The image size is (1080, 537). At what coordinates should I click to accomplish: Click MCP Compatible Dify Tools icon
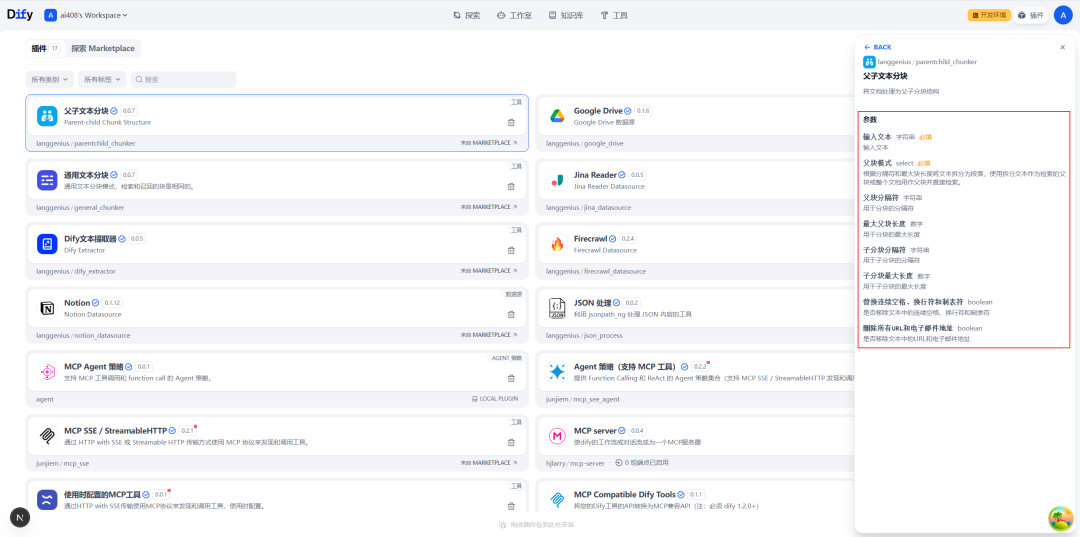tap(557, 500)
